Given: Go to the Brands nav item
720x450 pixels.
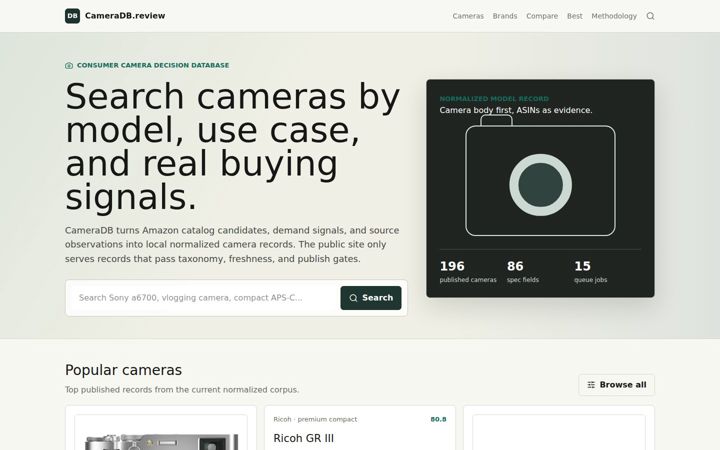Looking at the screenshot, I should click(505, 16).
